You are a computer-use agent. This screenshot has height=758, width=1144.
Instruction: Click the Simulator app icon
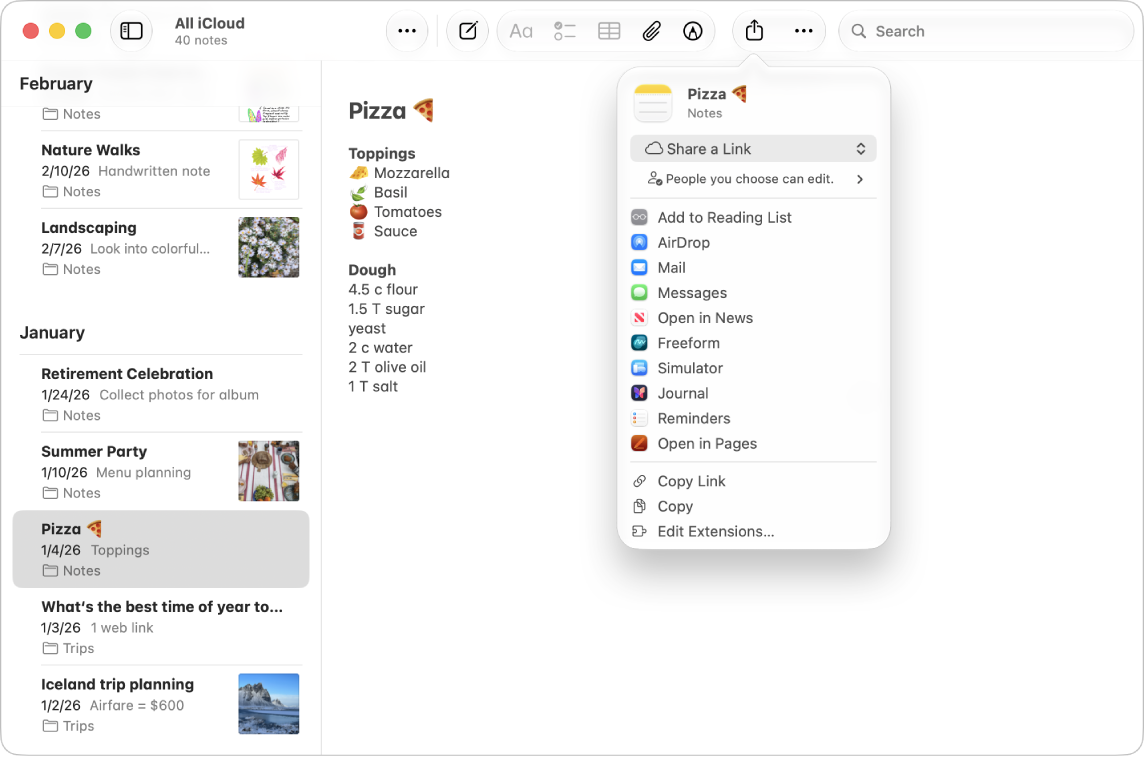pos(639,368)
